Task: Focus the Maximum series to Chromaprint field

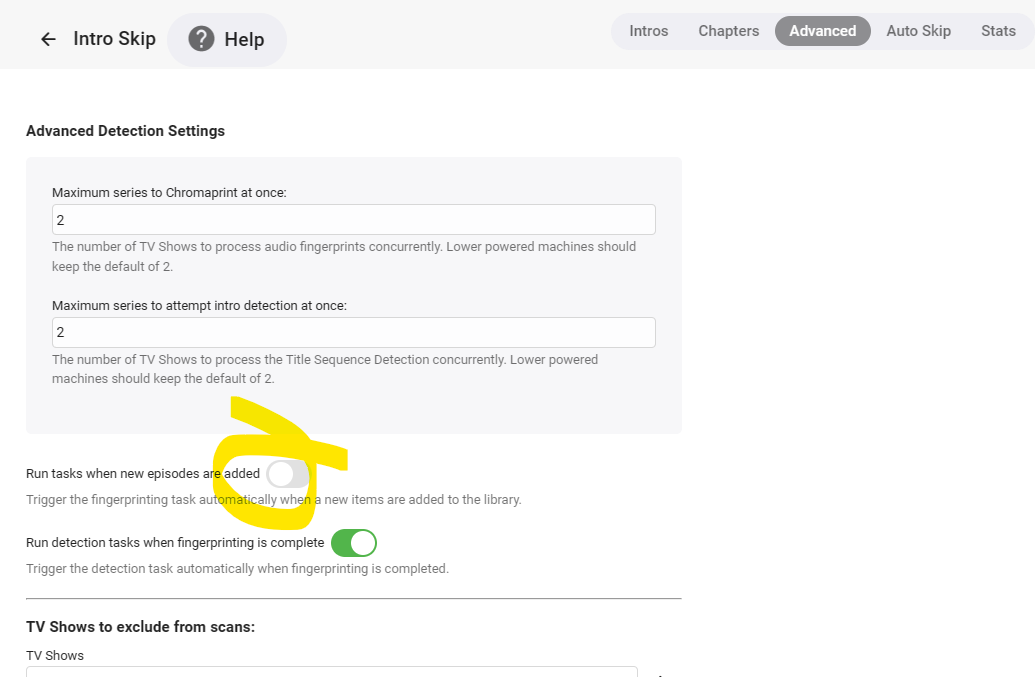Action: click(353, 220)
